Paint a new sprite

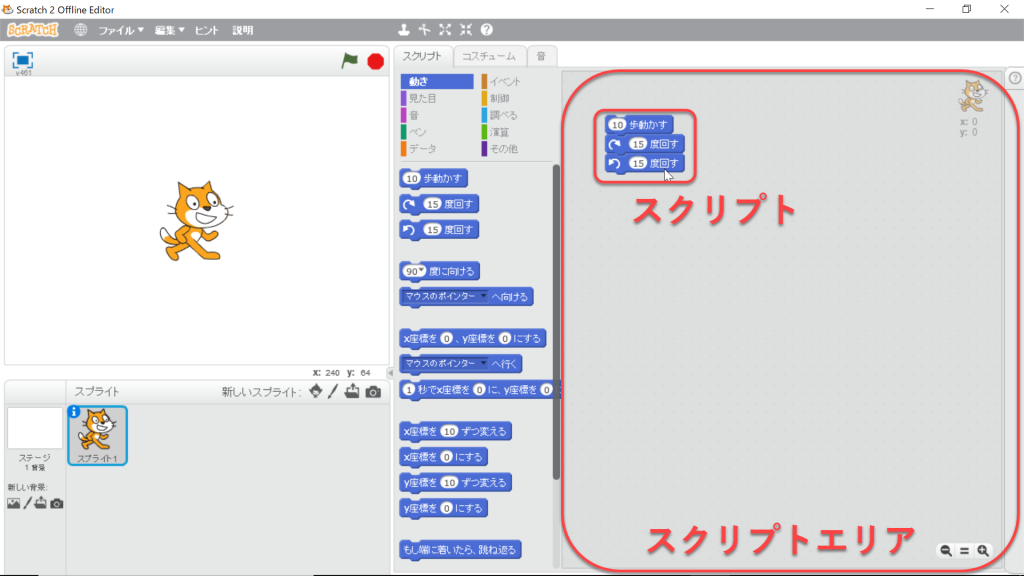coord(333,391)
